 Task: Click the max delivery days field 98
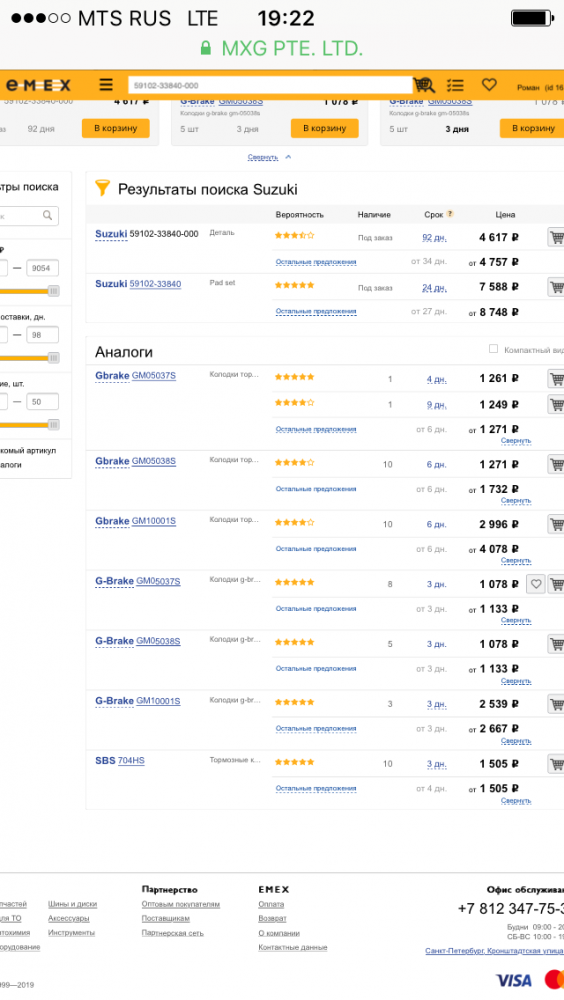click(x=42, y=335)
